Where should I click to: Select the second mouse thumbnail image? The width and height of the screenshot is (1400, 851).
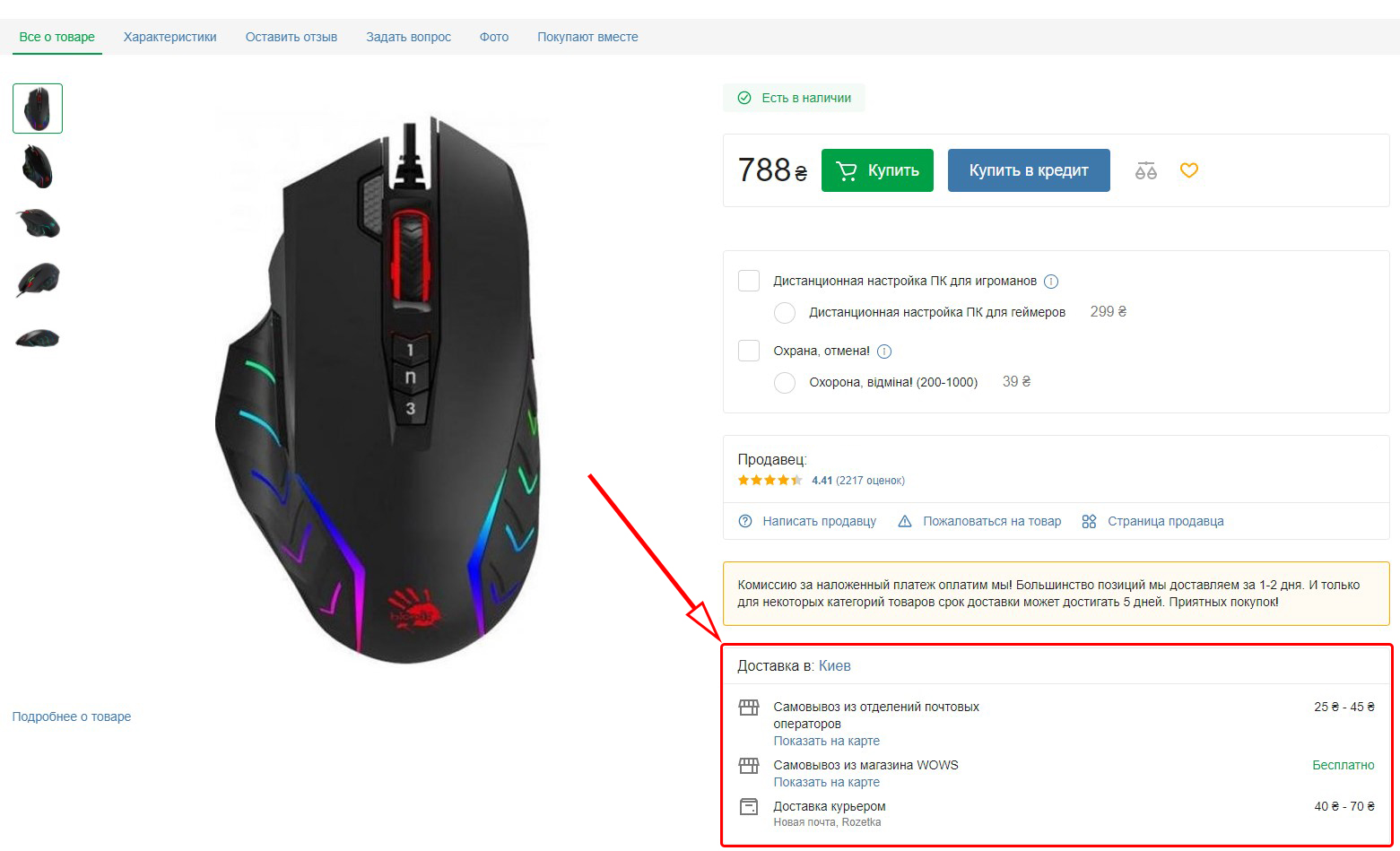[37, 167]
